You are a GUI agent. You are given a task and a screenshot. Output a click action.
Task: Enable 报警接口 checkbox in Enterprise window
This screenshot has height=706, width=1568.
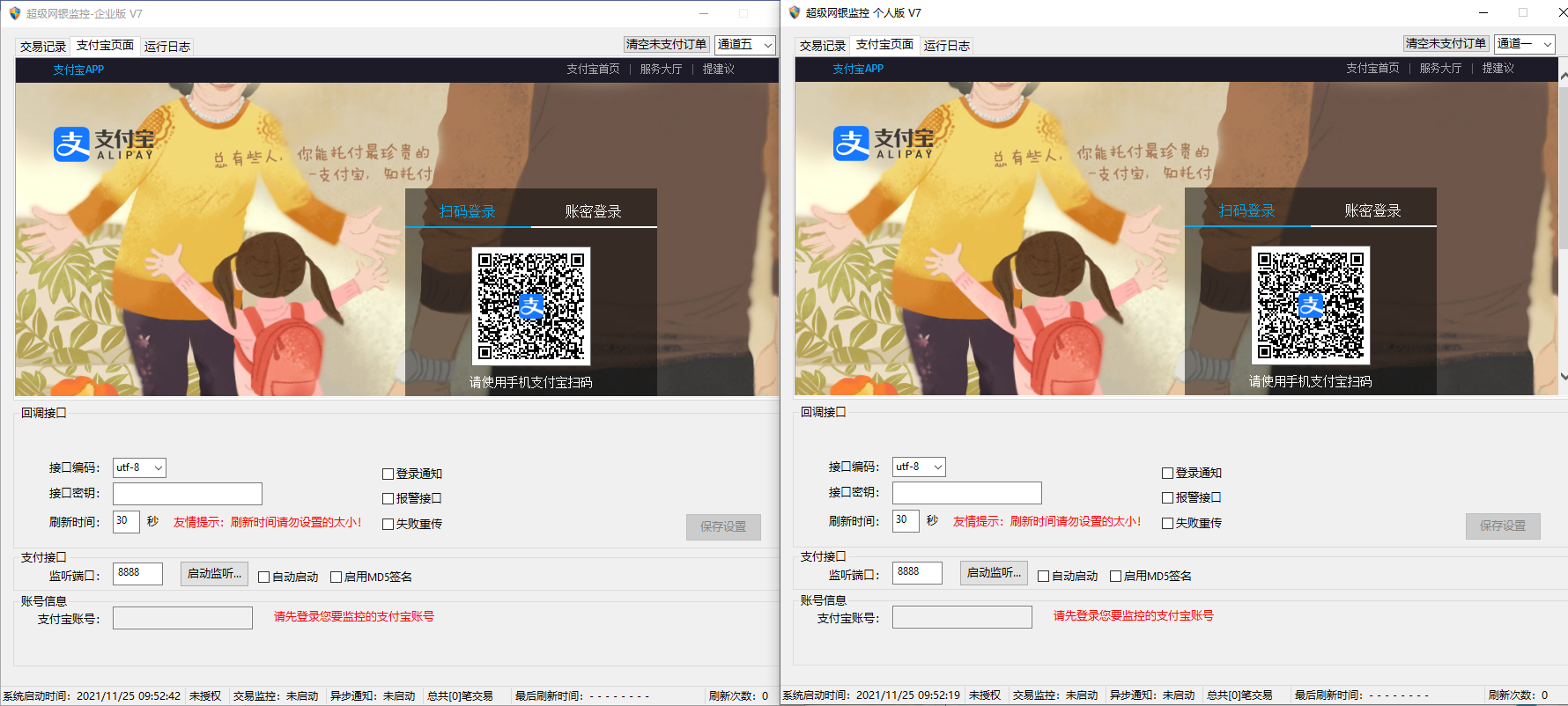(x=388, y=498)
